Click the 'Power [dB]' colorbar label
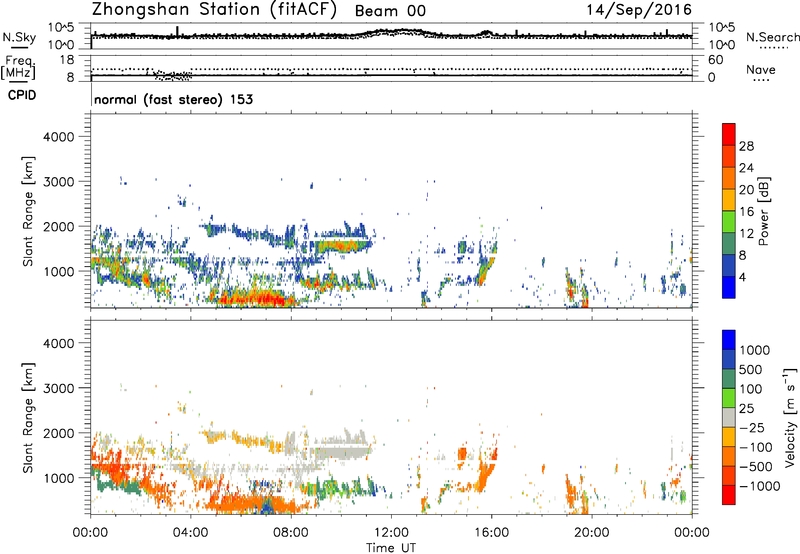The image size is (800, 554). (763, 211)
